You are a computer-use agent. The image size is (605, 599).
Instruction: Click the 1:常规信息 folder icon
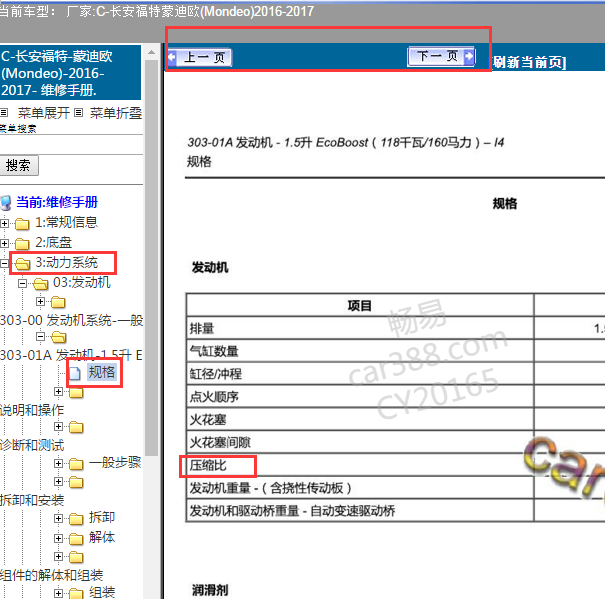click(22, 223)
